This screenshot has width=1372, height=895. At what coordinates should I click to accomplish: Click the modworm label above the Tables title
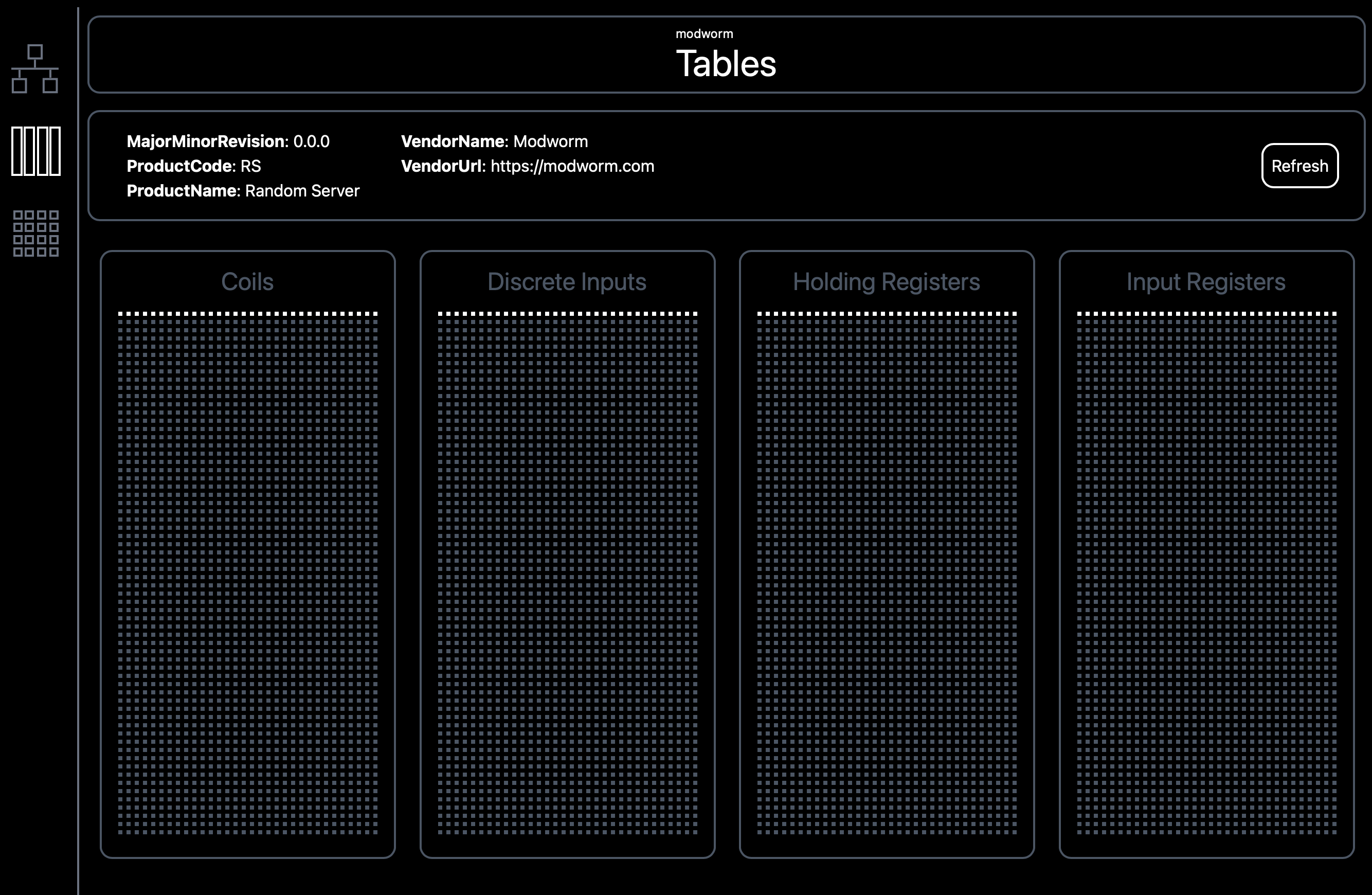coord(705,33)
